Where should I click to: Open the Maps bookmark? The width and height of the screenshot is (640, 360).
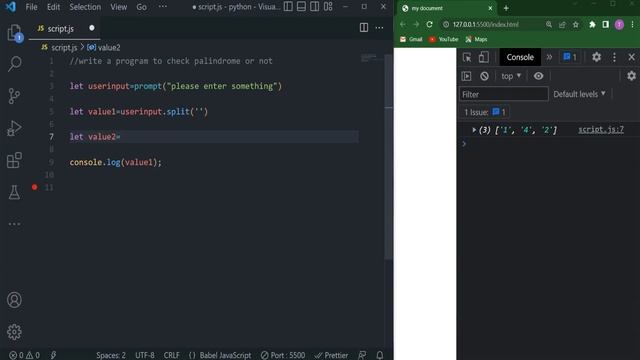(x=476, y=39)
